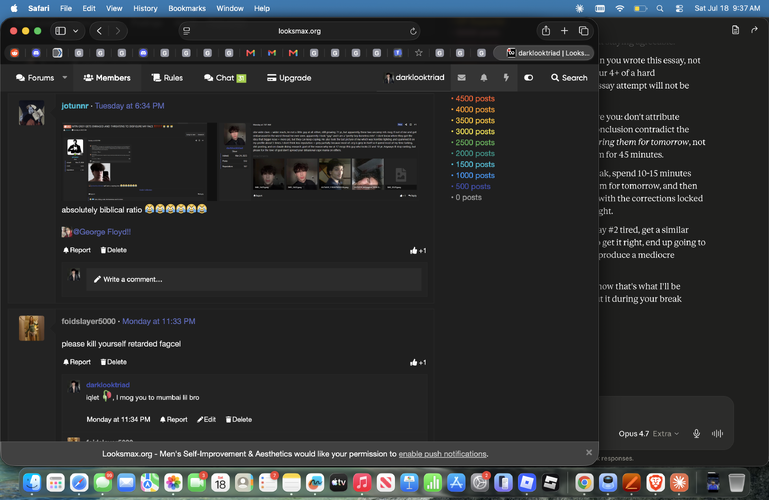This screenshot has width=769, height=500.
Task: Expand the sidebar dropdown chevron
Action: pyautogui.click(x=76, y=31)
